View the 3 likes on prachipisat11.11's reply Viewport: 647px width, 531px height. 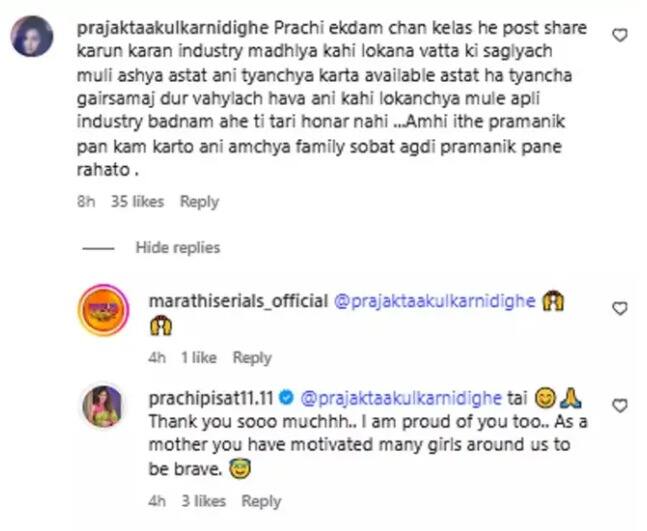pyautogui.click(x=204, y=501)
